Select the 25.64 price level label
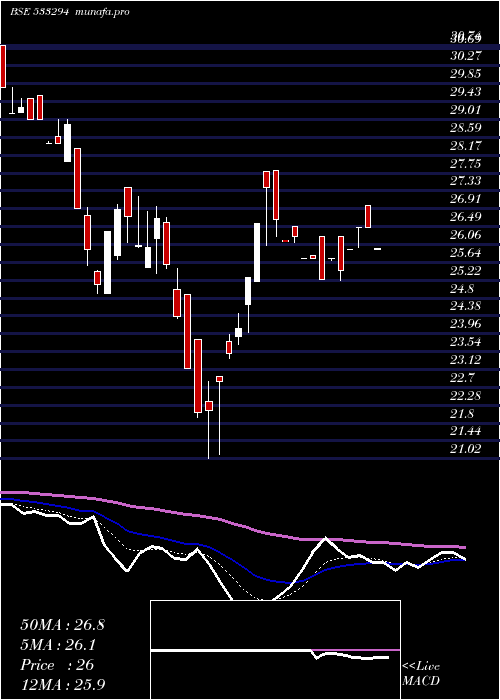 click(466, 253)
